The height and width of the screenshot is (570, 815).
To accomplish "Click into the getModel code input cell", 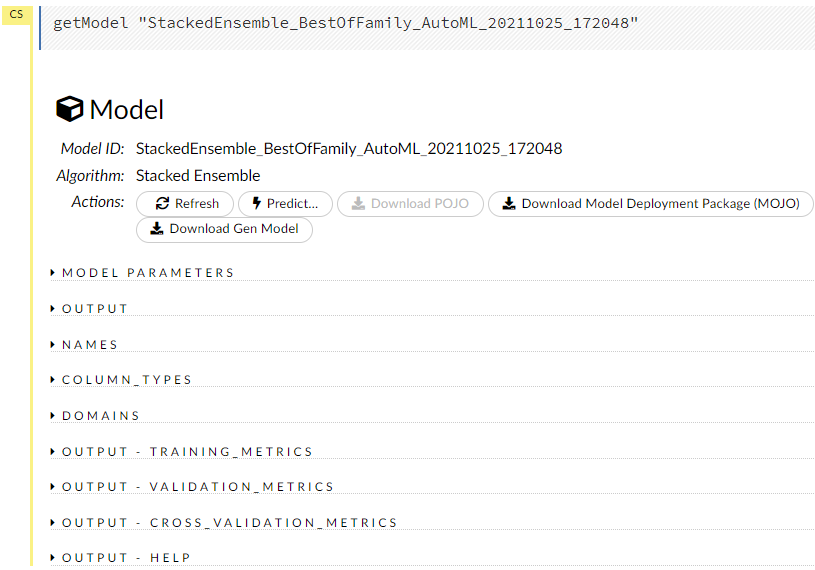I will pyautogui.click(x=400, y=23).
